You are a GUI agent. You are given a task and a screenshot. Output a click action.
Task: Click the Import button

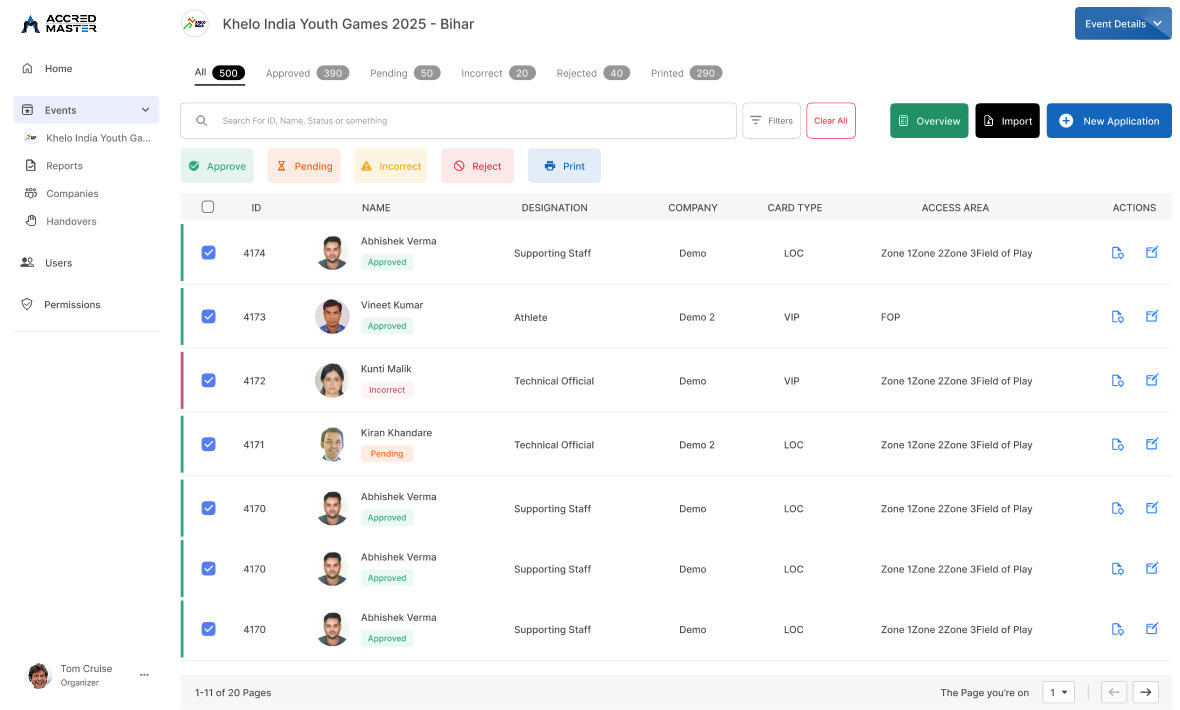(1008, 120)
